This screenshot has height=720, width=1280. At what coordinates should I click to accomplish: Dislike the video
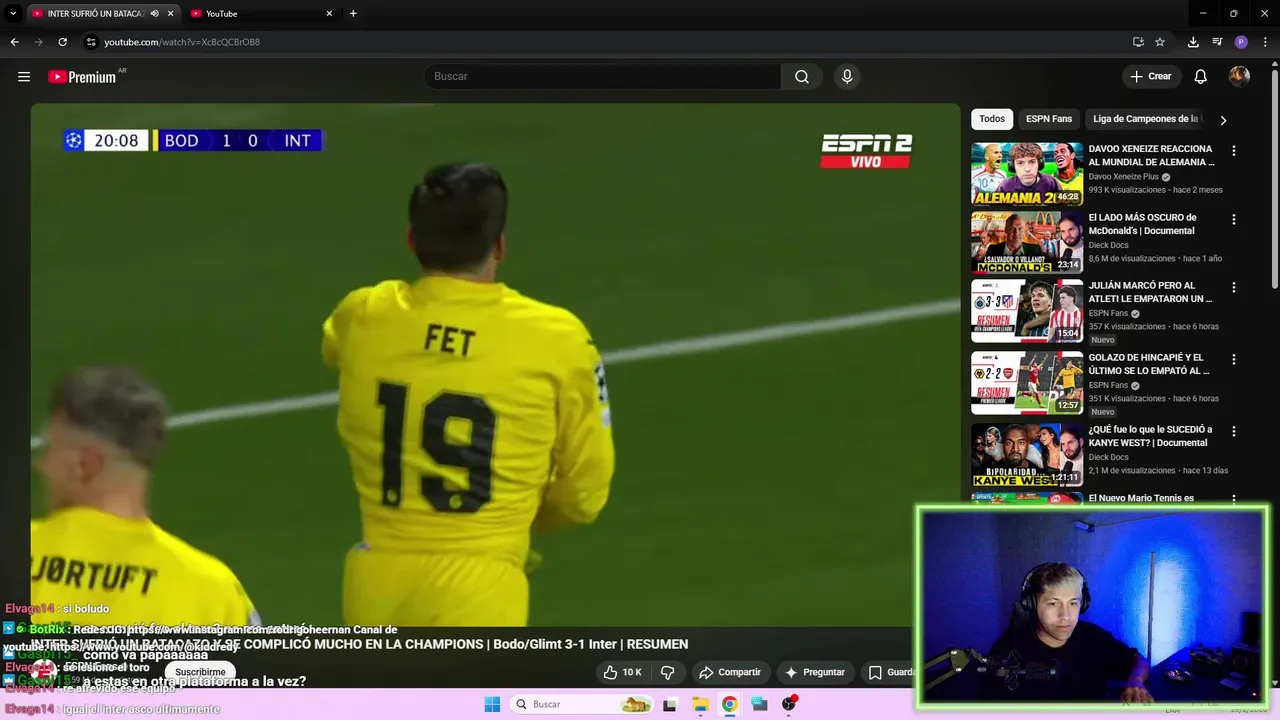click(667, 672)
